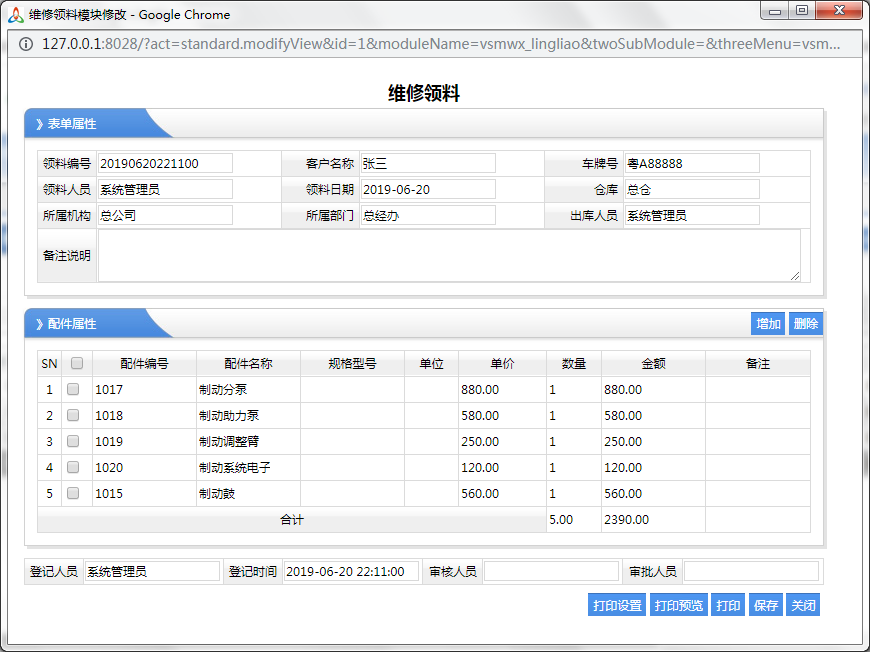Check the box for part 1017
Screen dimensions: 870x652
(x=73, y=389)
